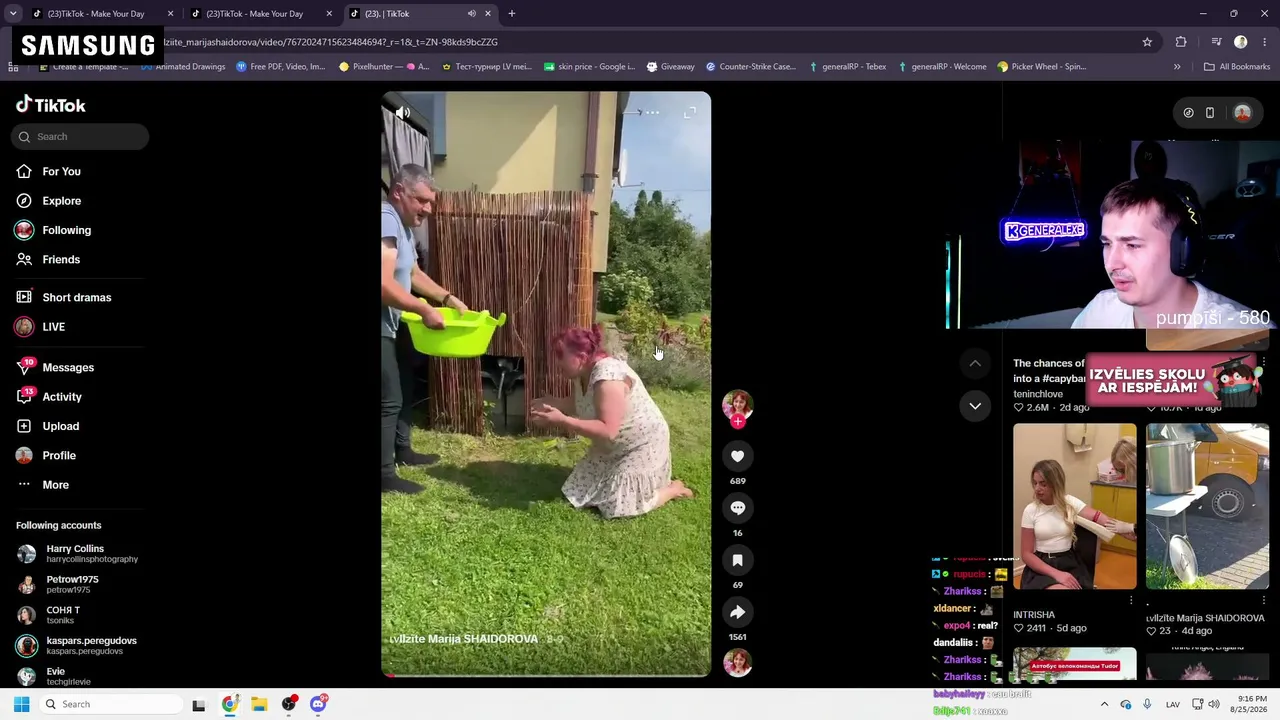Open Short dramas section
Image resolution: width=1280 pixels, height=720 pixels.
point(76,298)
